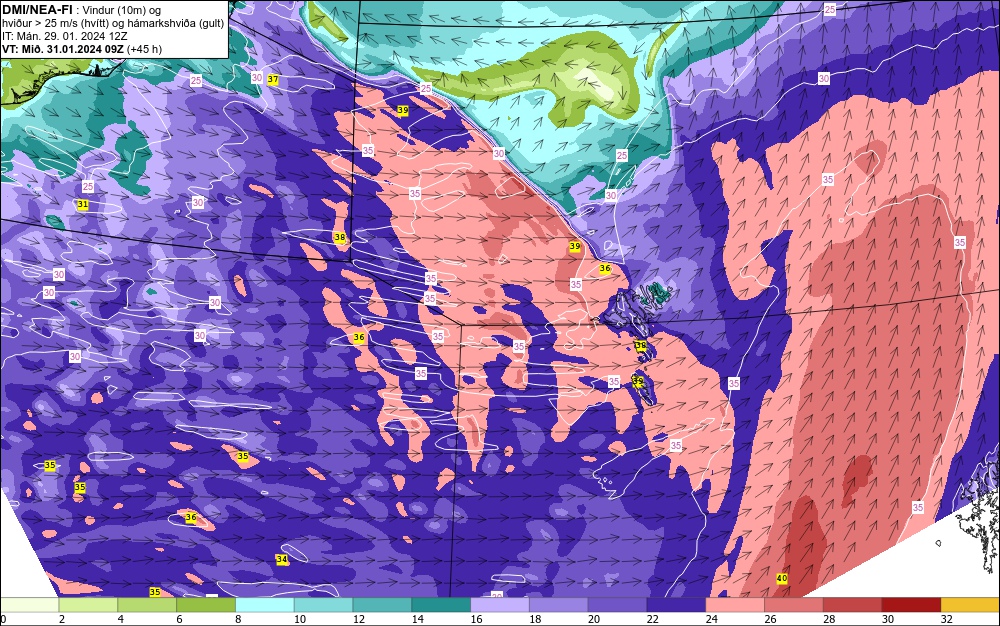Pick the dark teal swatch between 14 and 16

pos(441,605)
